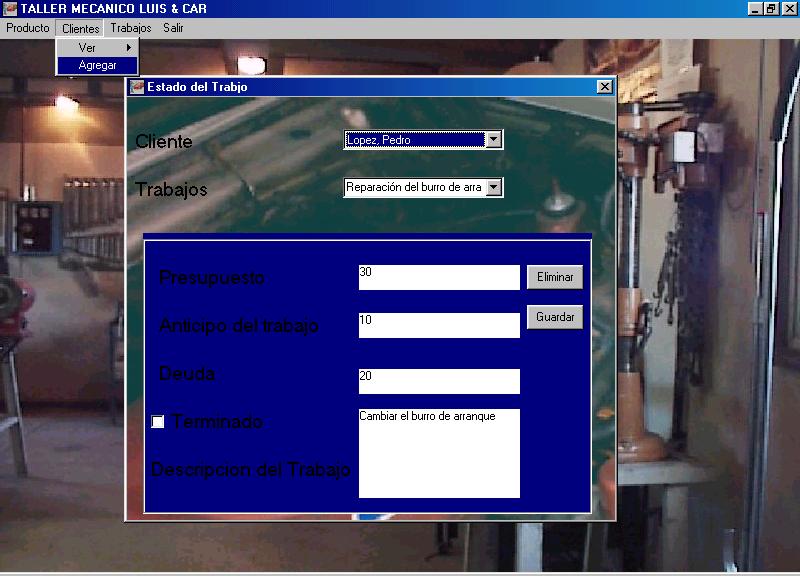This screenshot has height=576, width=800.
Task: Minimize the Taller Mecanico main window
Action: click(756, 8)
